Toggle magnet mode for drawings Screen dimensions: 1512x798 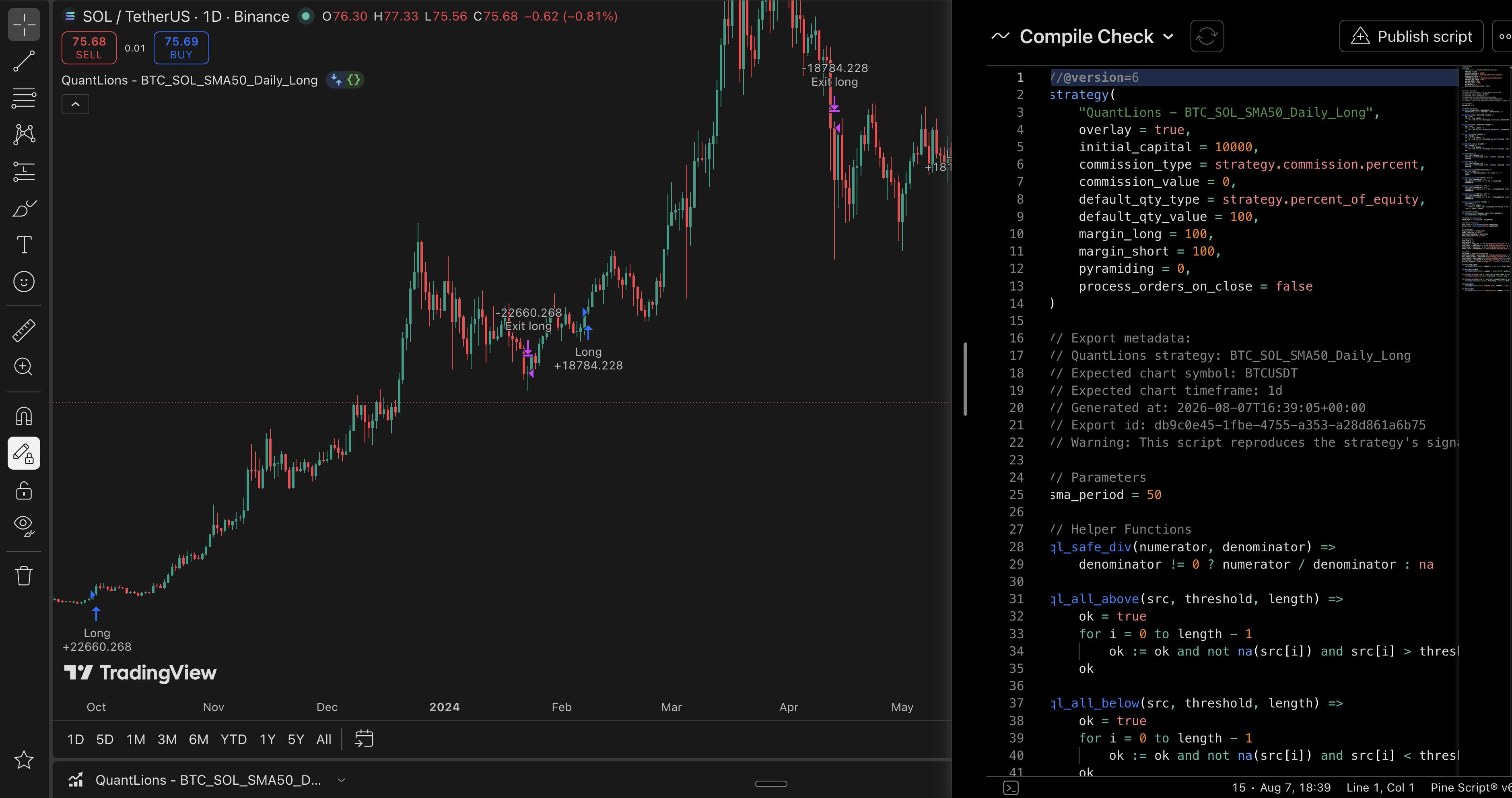tap(24, 417)
